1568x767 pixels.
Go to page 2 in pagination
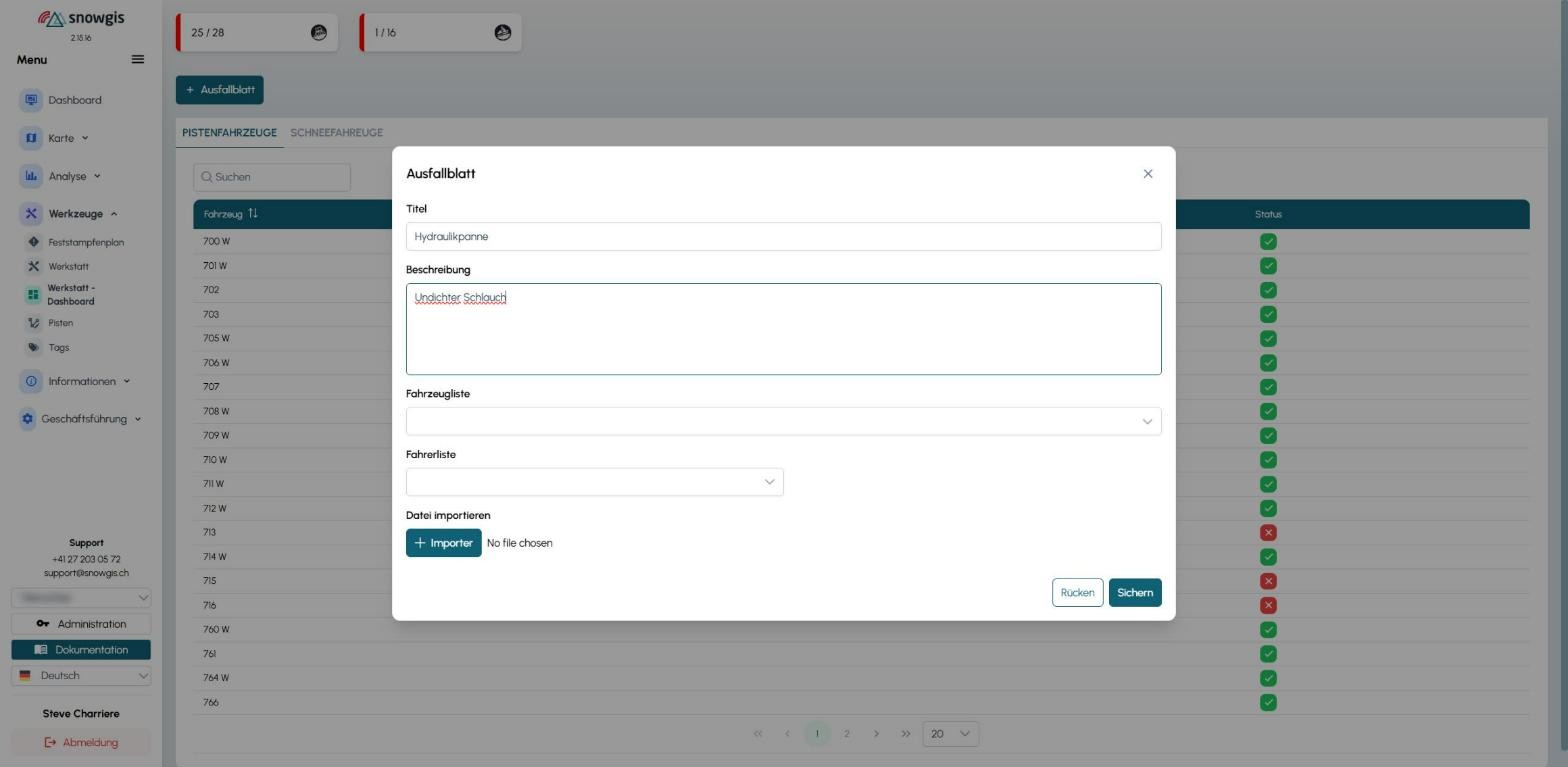846,734
